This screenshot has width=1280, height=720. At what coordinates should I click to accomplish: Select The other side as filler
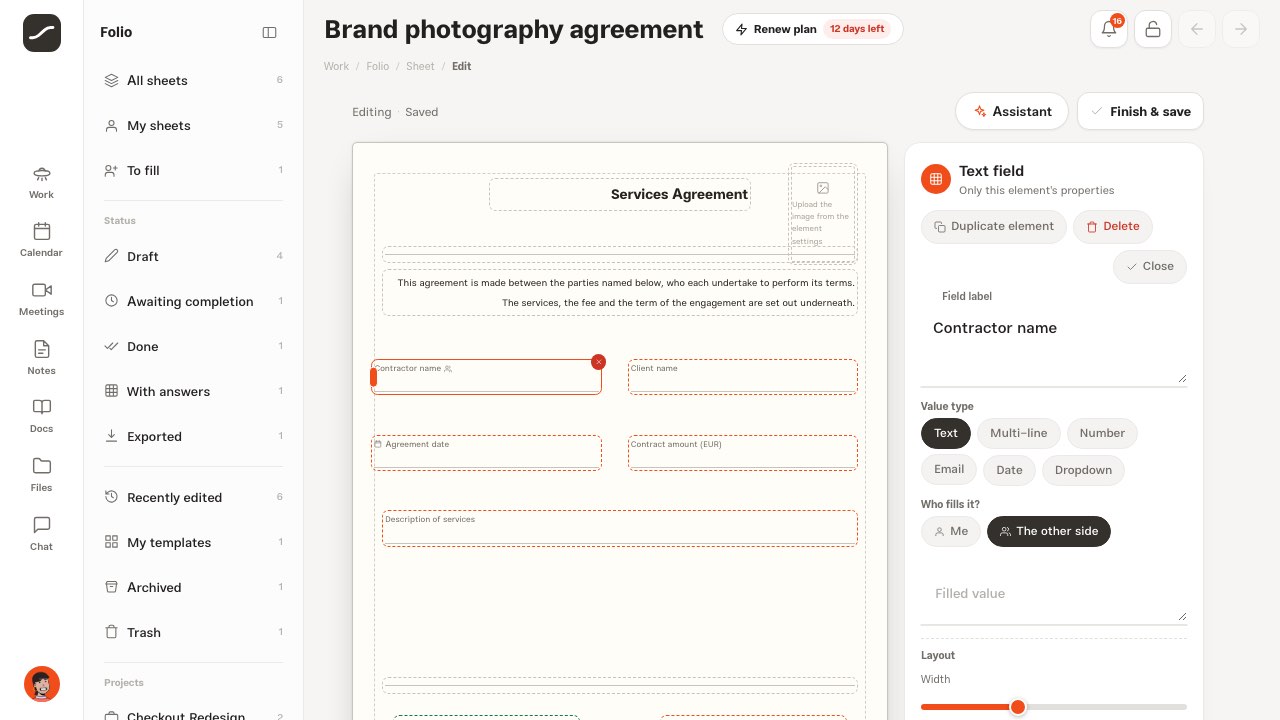(x=1049, y=531)
